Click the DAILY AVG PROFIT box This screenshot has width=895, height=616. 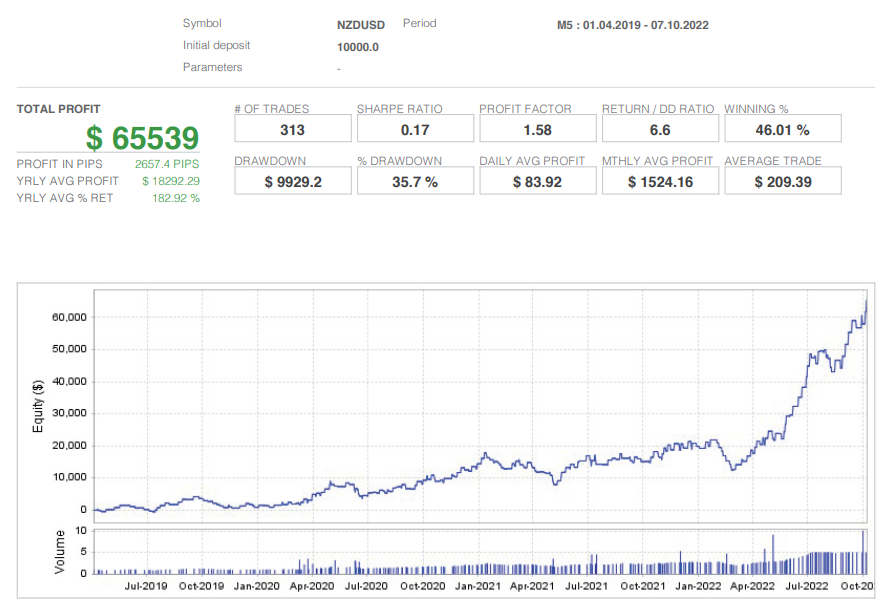pos(537,181)
